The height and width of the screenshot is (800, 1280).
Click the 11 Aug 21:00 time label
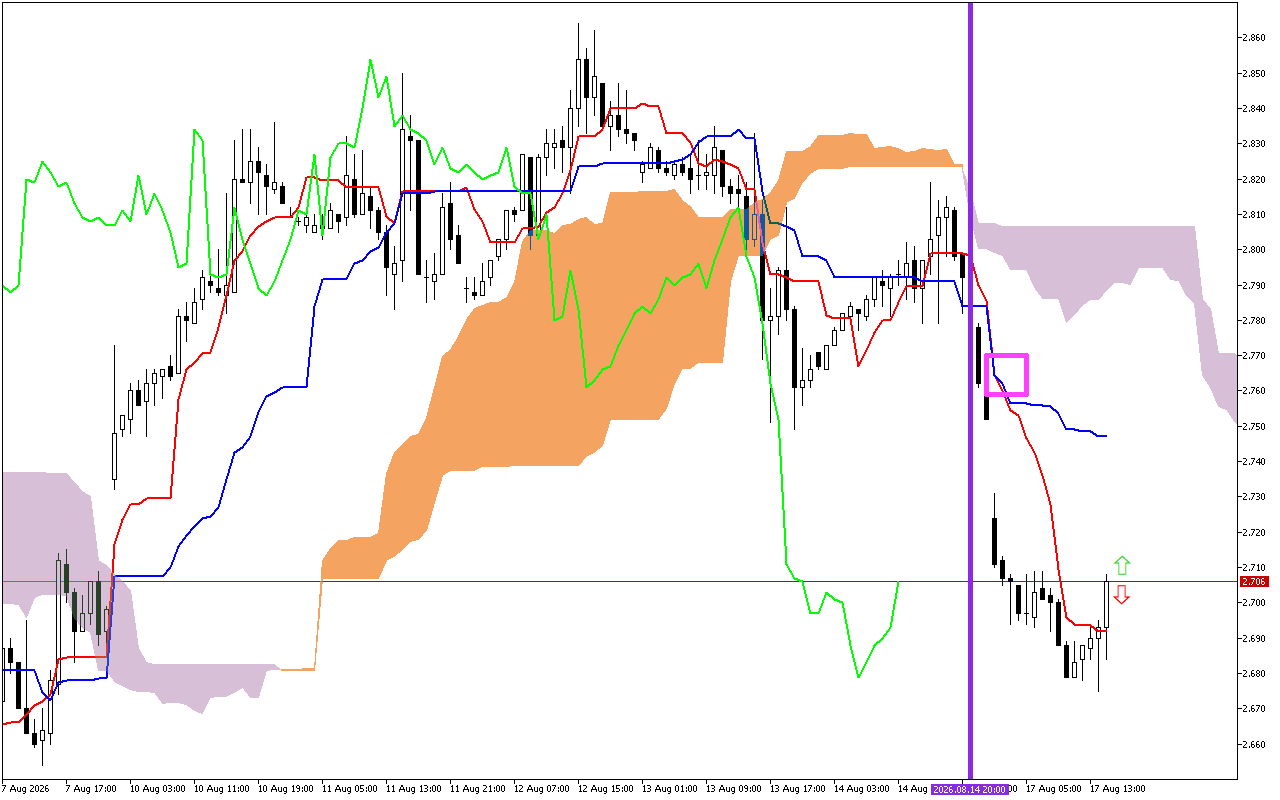pyautogui.click(x=478, y=789)
